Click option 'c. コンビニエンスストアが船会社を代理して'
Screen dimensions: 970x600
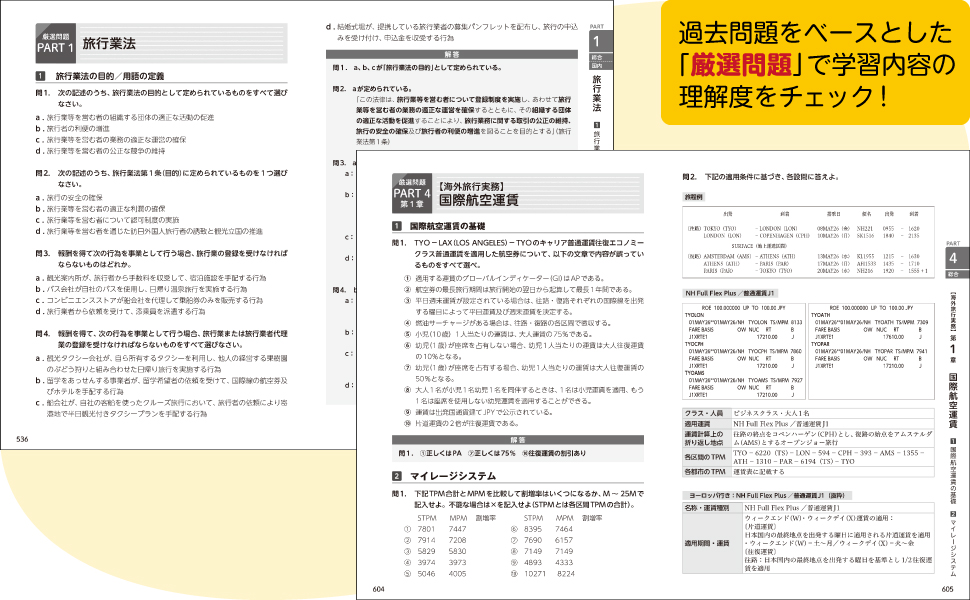149,300
